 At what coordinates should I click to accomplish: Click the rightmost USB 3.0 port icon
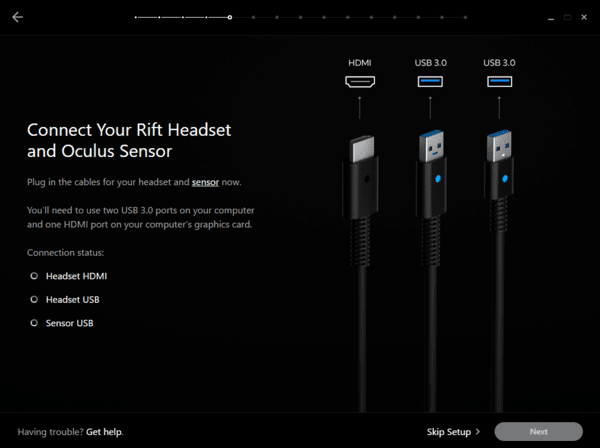click(x=499, y=81)
